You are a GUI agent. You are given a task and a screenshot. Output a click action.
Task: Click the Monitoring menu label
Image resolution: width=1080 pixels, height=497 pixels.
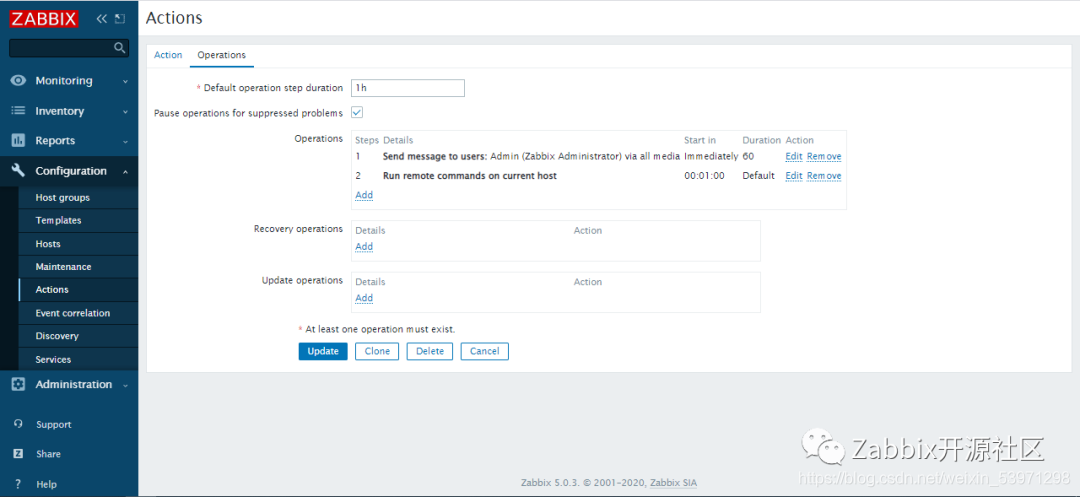pos(64,81)
